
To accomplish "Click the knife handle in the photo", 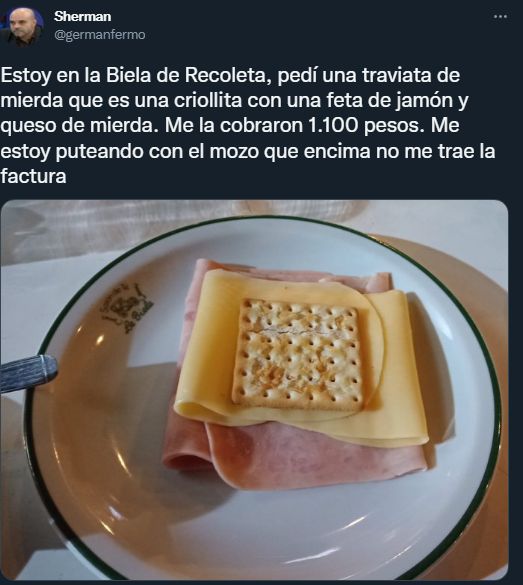I will click(28, 371).
